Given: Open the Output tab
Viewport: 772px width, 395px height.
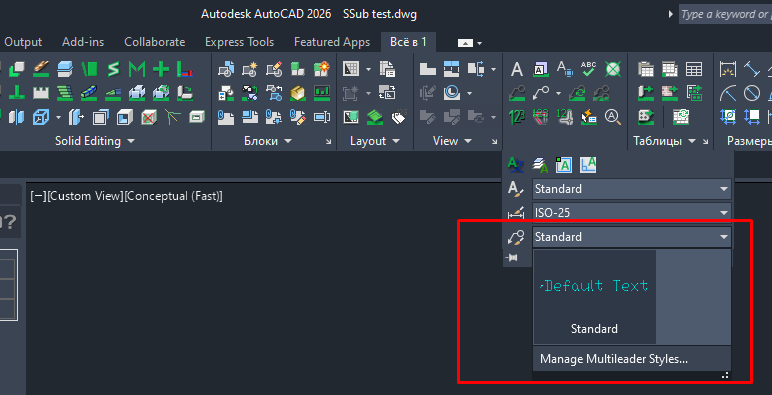Looking at the screenshot, I should coord(23,42).
